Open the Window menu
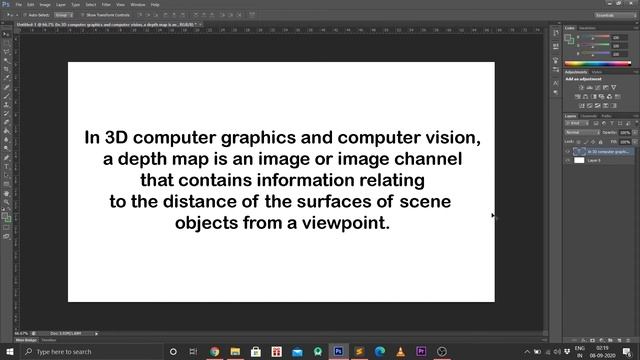640x360 pixels. coord(138,5)
